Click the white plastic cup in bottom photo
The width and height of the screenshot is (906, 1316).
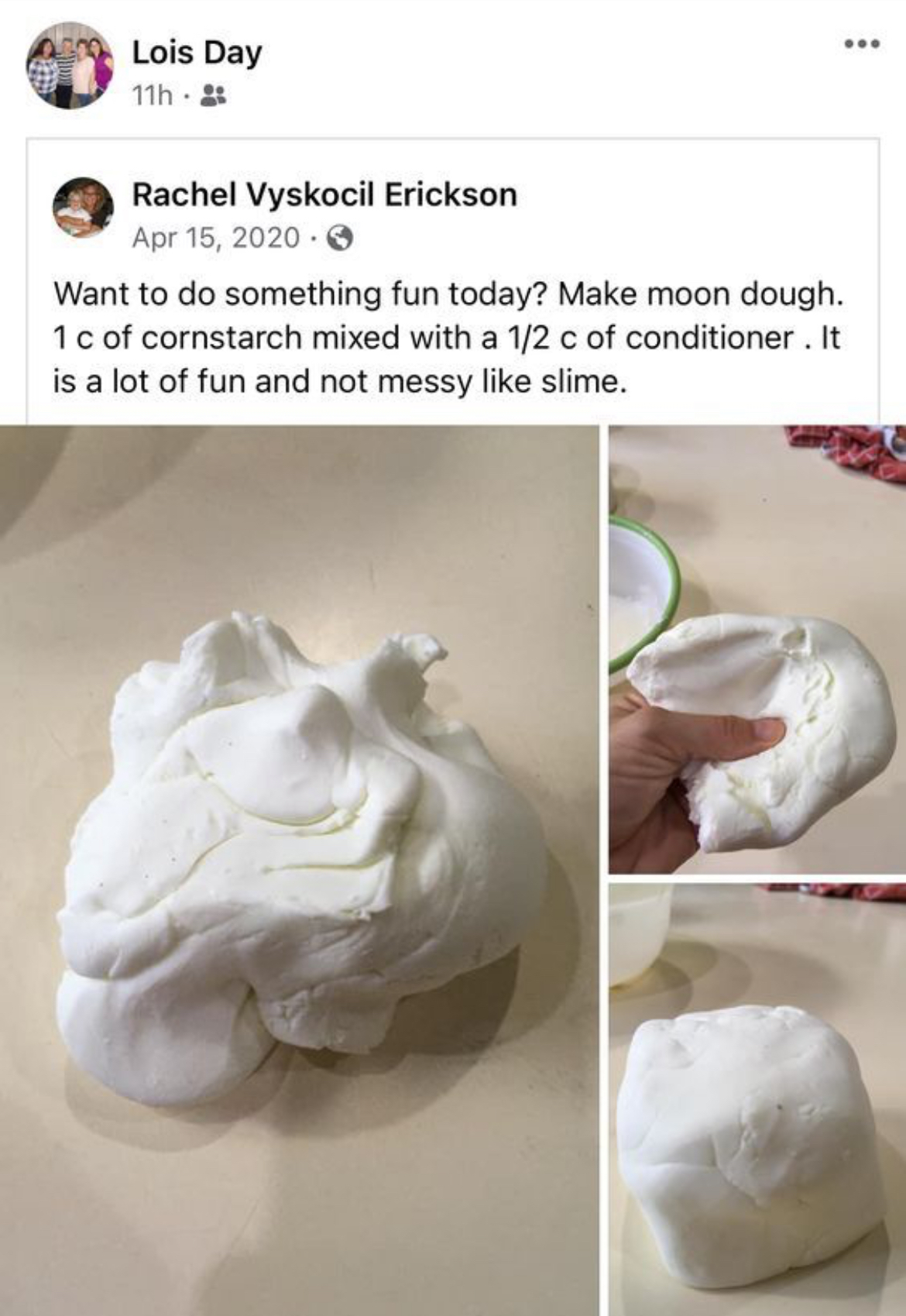coord(640,934)
